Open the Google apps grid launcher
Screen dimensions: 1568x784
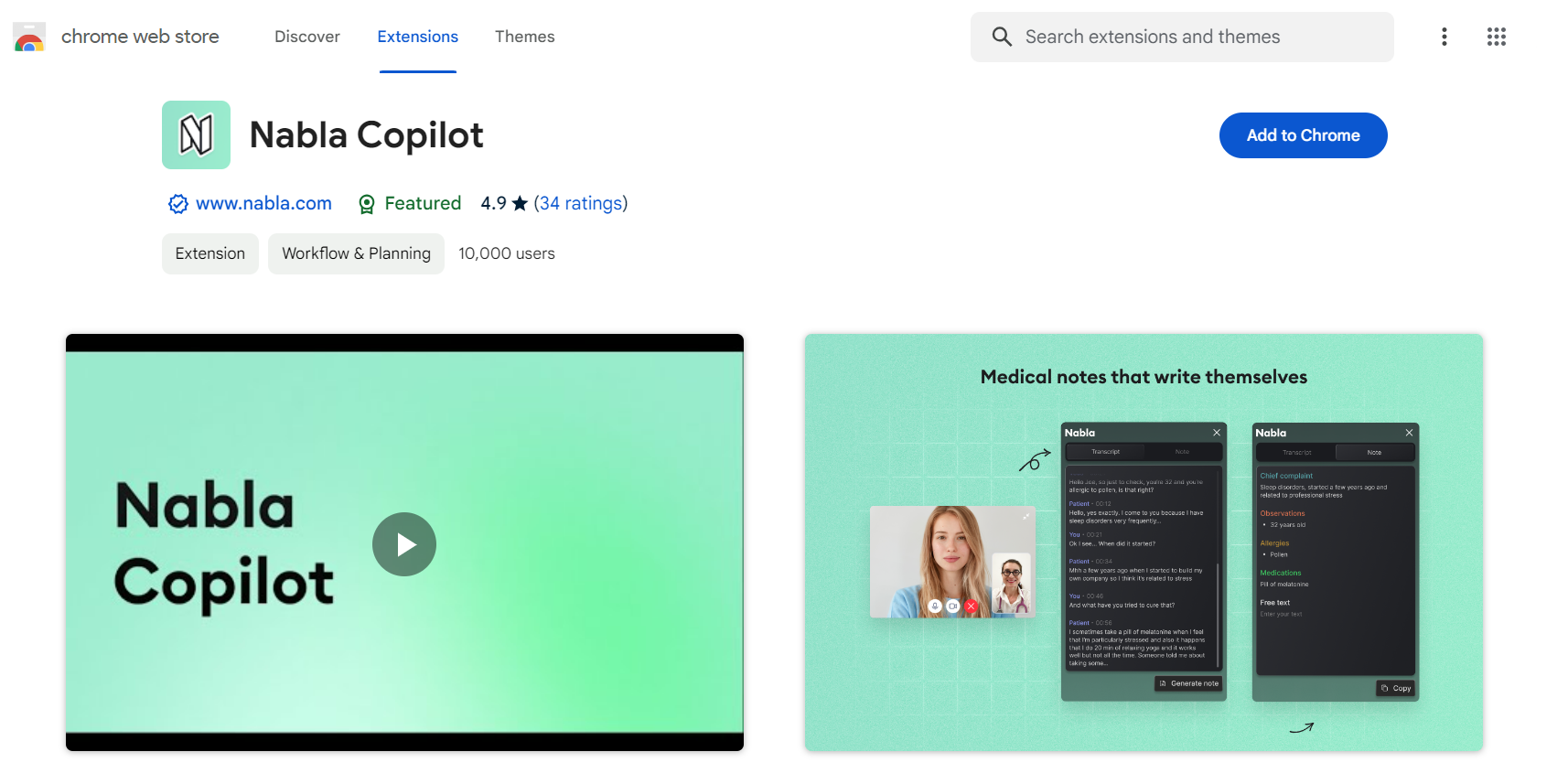[x=1497, y=37]
